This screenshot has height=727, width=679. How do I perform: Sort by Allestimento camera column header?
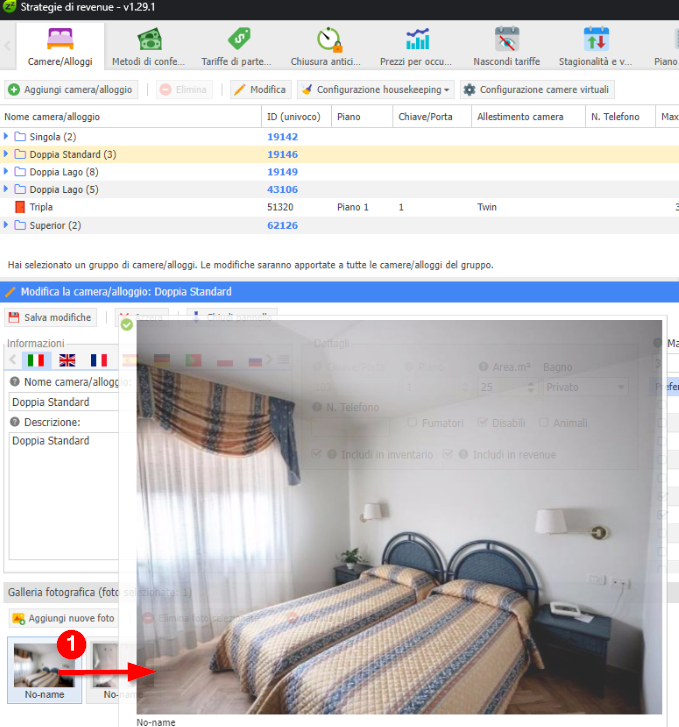(x=528, y=116)
